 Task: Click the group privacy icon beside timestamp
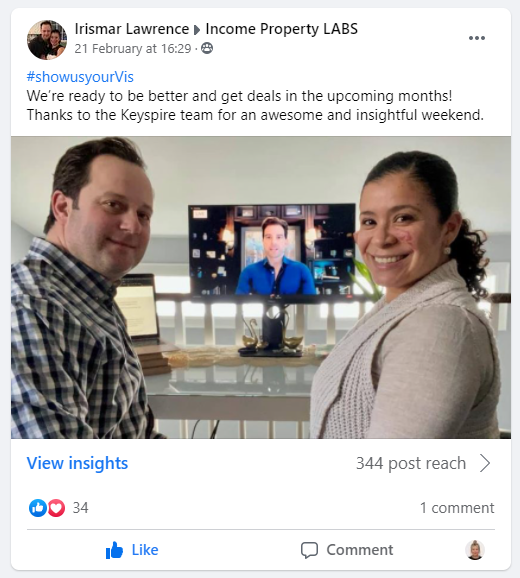(x=207, y=48)
